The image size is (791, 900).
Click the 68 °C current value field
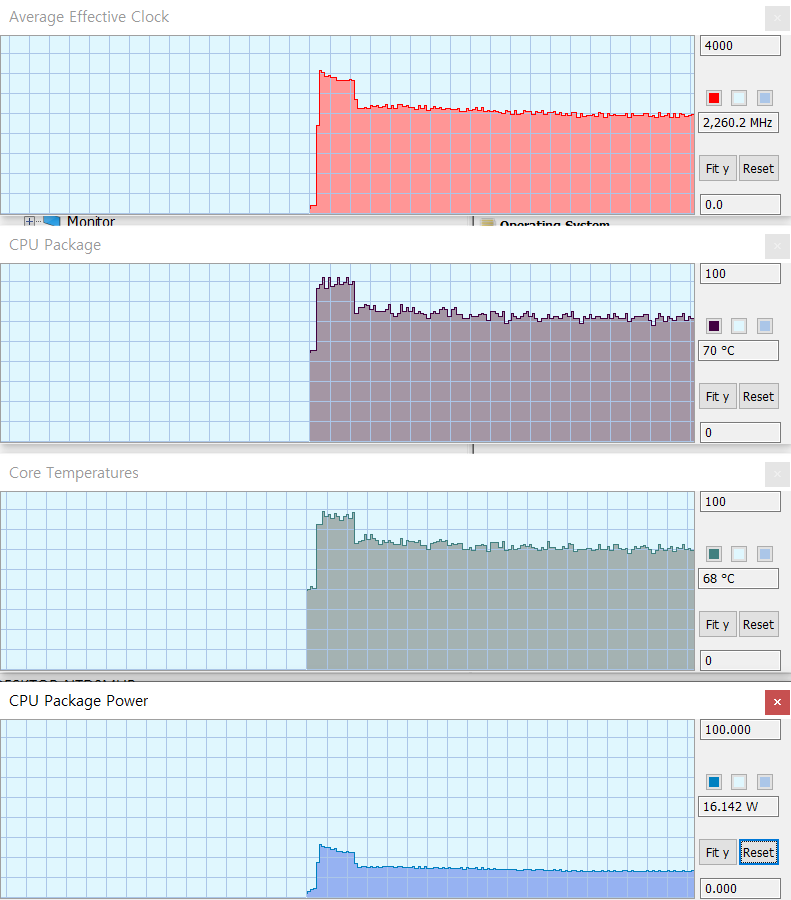[738, 579]
